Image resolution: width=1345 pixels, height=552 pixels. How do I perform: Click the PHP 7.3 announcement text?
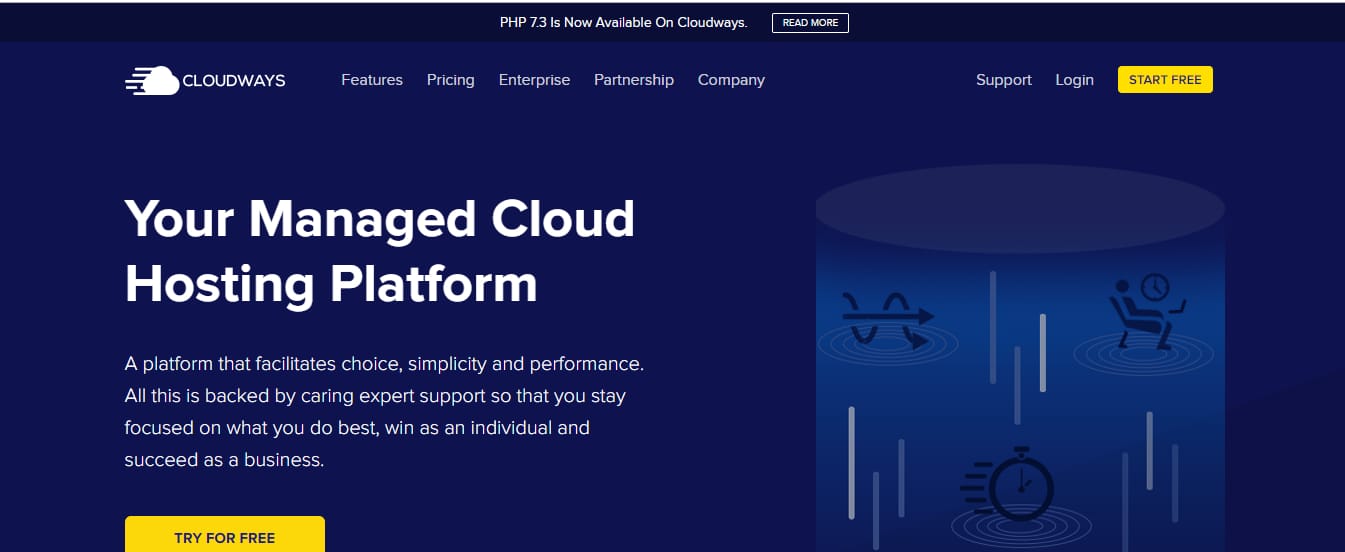point(623,22)
